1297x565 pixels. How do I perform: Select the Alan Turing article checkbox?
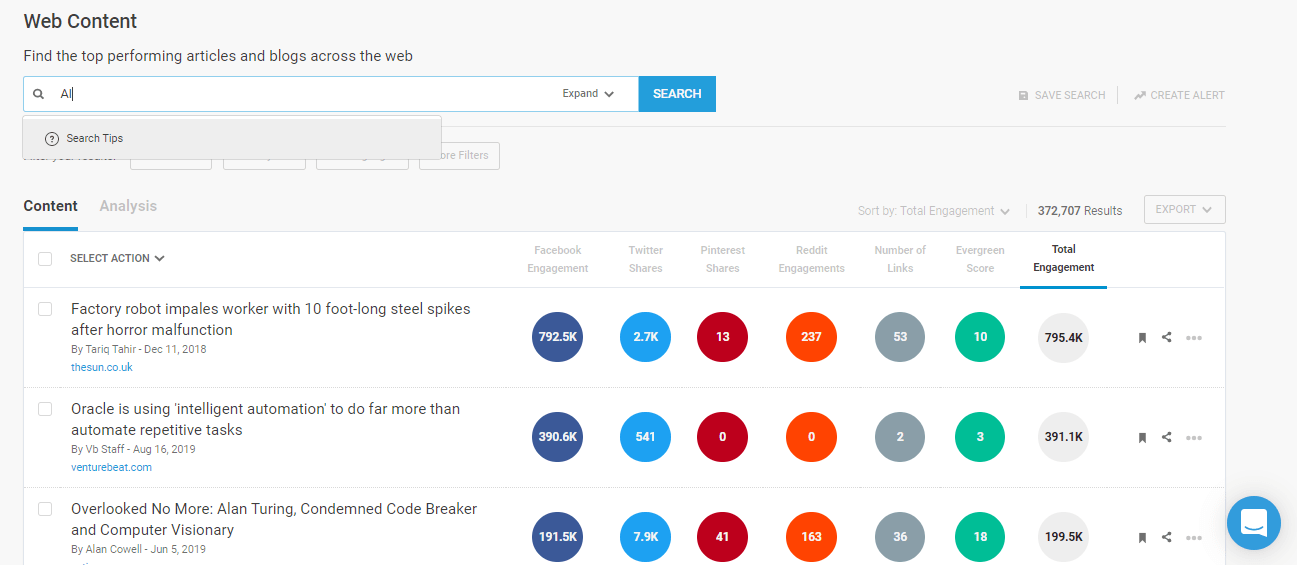tap(45, 509)
